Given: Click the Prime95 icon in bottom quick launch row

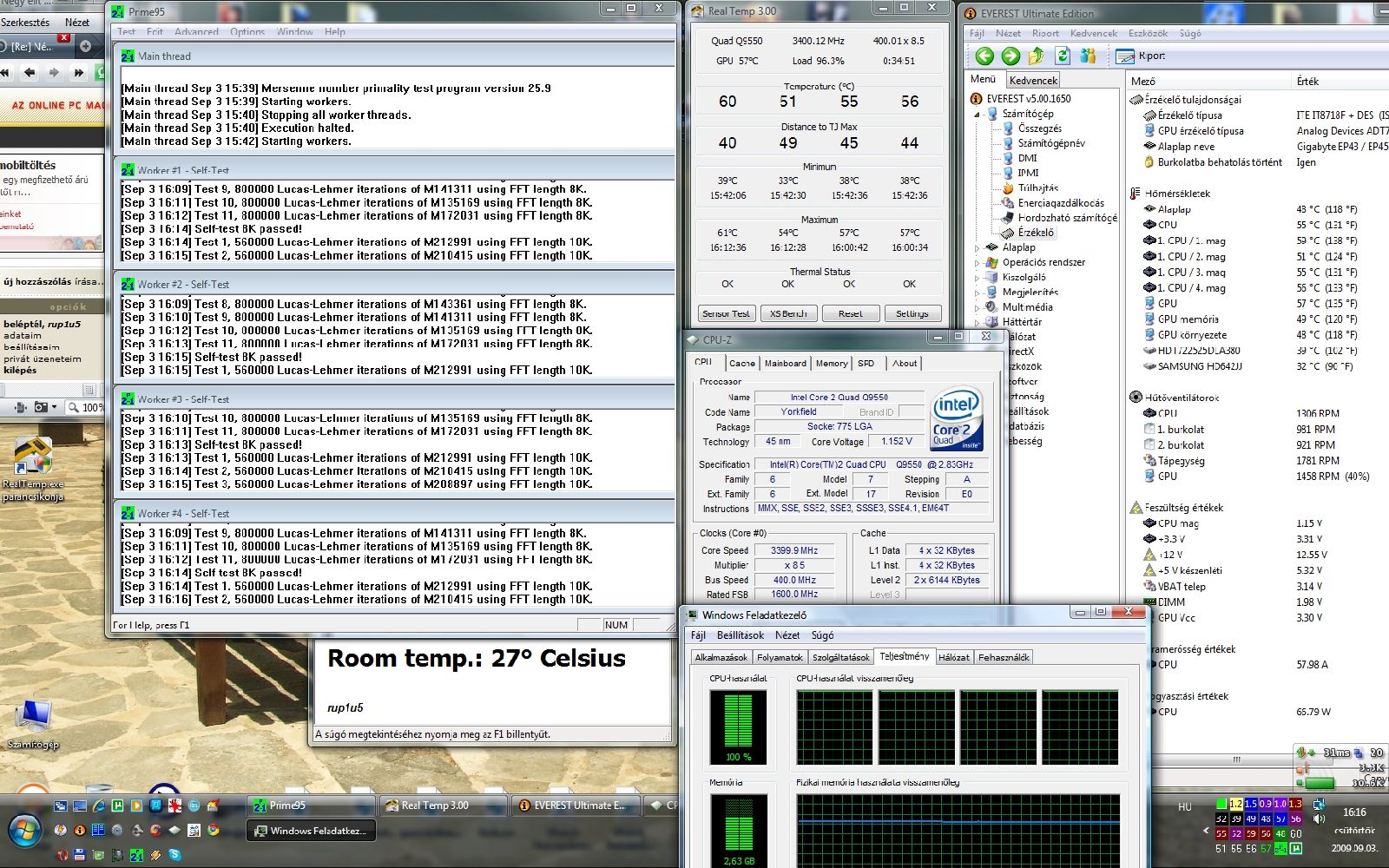Looking at the screenshot, I should click(x=136, y=854).
